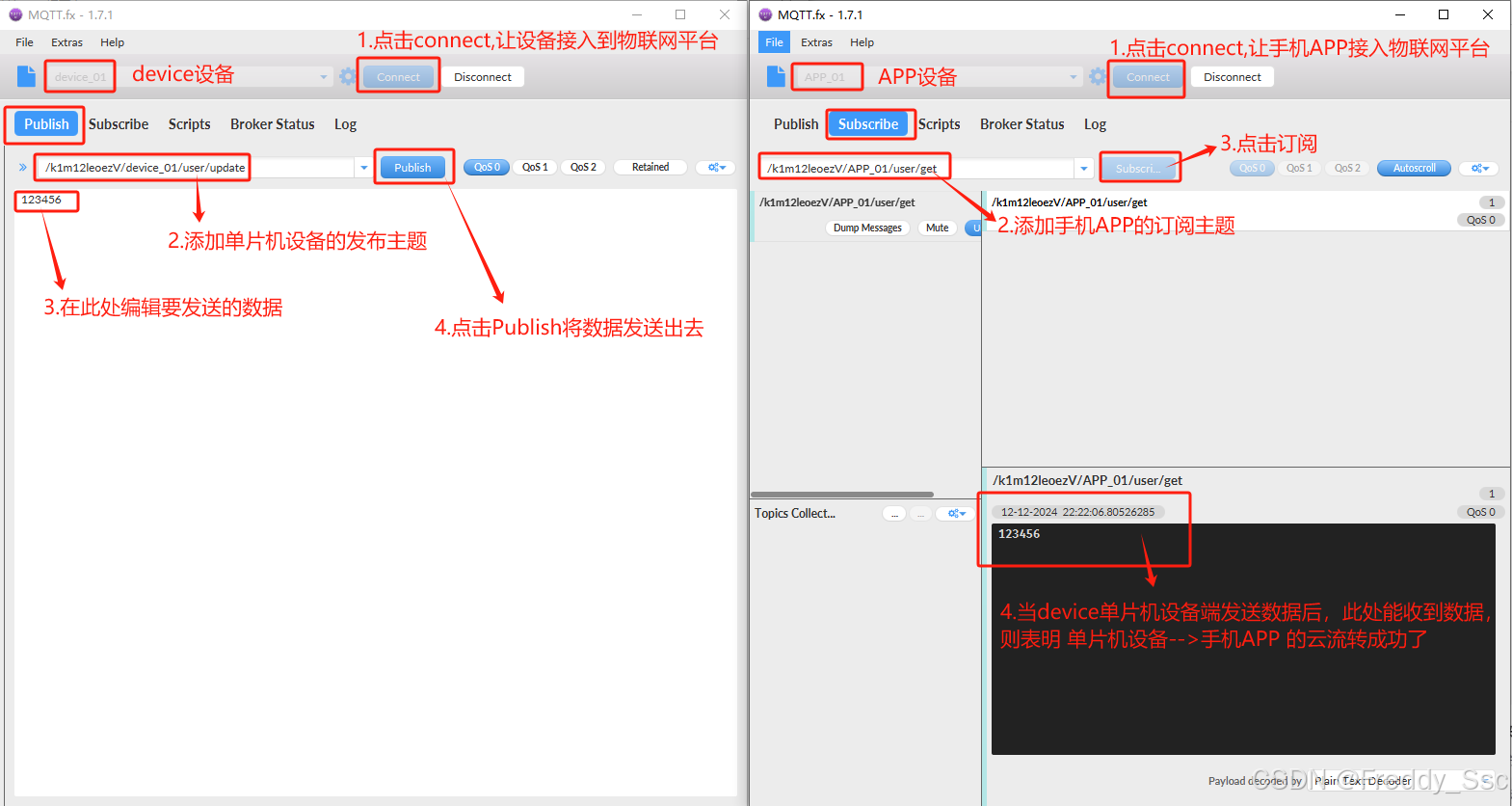The image size is (1512, 806).
Task: Mute the /k1m12leoezV/APP_01/user/get subscription
Action: click(937, 228)
